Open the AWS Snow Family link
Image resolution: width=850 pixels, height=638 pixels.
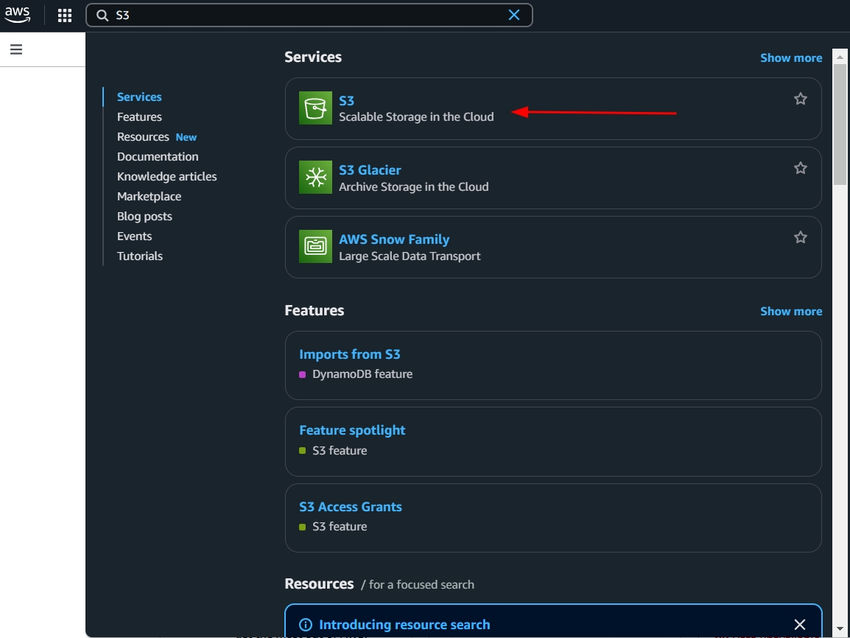pyautogui.click(x=394, y=240)
